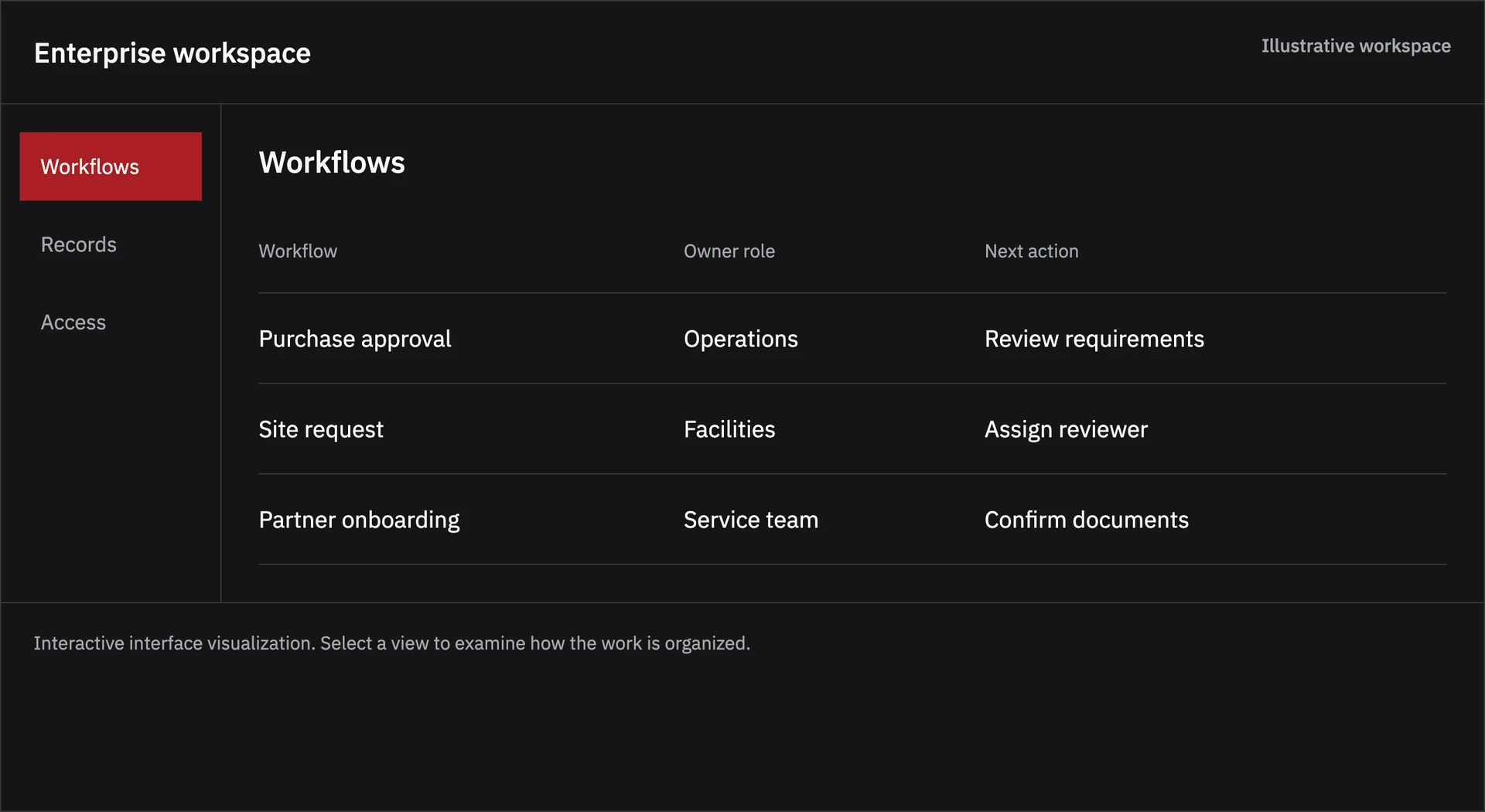Click the Interactive interface visualization caption
The image size is (1485, 812).
point(392,643)
